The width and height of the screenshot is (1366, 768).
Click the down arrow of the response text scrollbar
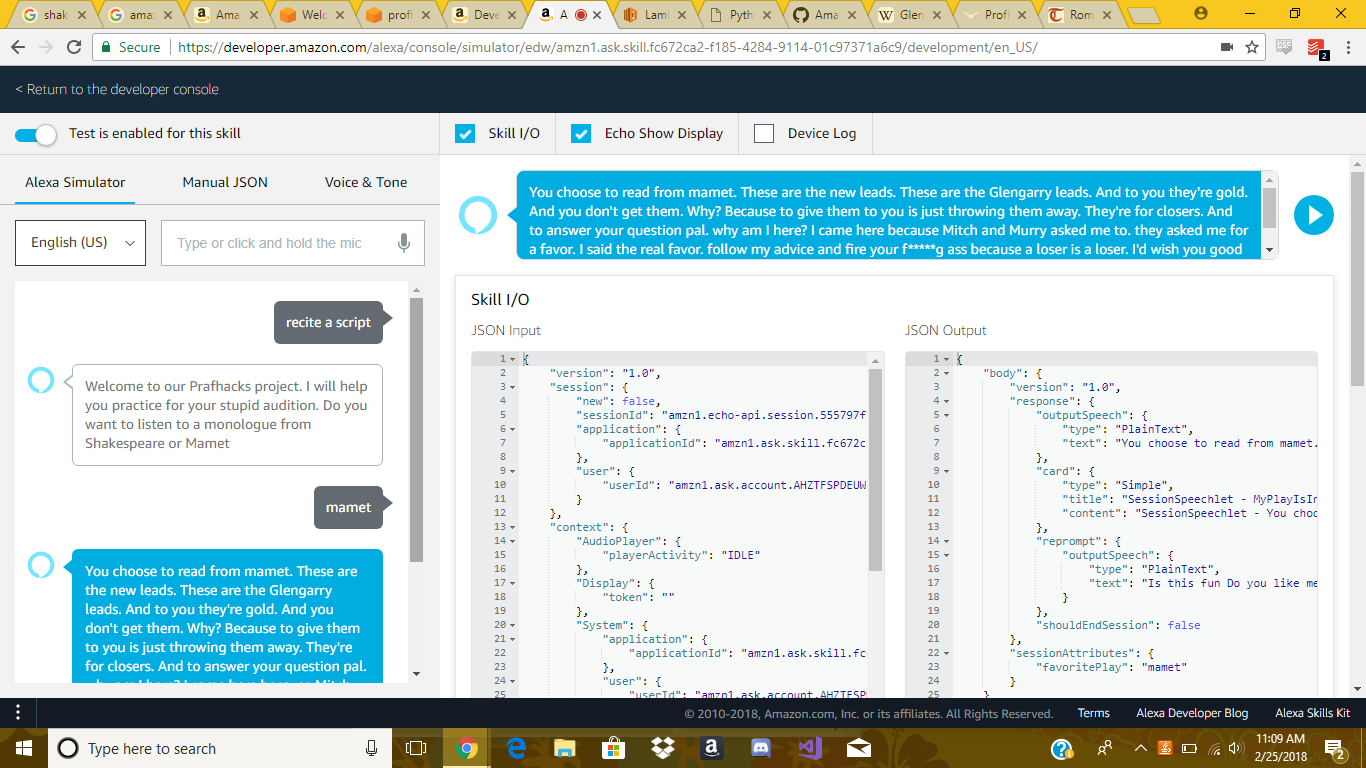1270,251
